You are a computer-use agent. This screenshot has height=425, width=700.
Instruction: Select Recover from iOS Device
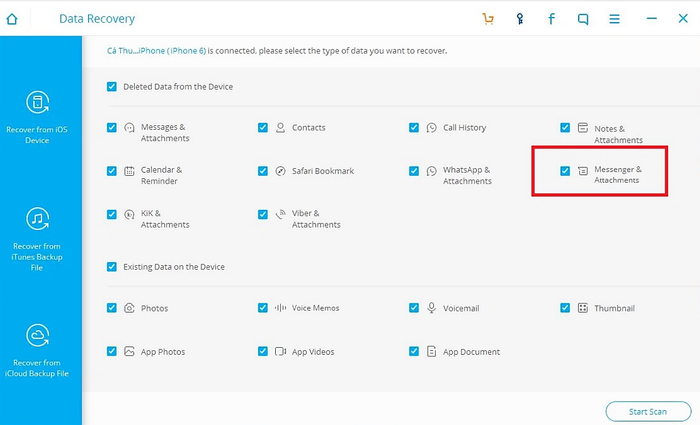coord(37,117)
